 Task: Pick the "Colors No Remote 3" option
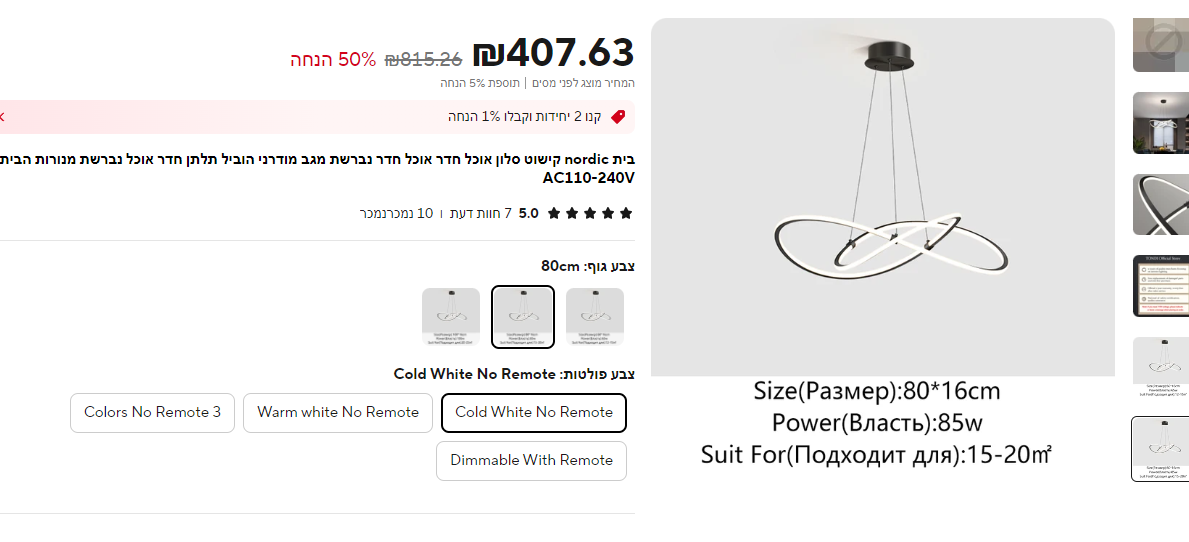tap(152, 412)
